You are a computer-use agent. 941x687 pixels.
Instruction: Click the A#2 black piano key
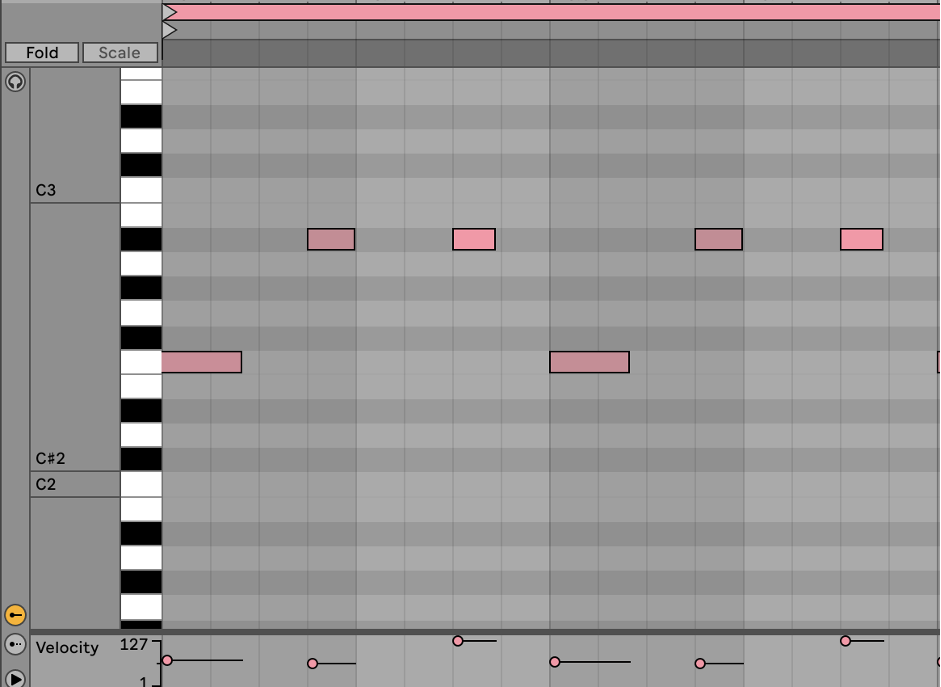pyautogui.click(x=141, y=239)
